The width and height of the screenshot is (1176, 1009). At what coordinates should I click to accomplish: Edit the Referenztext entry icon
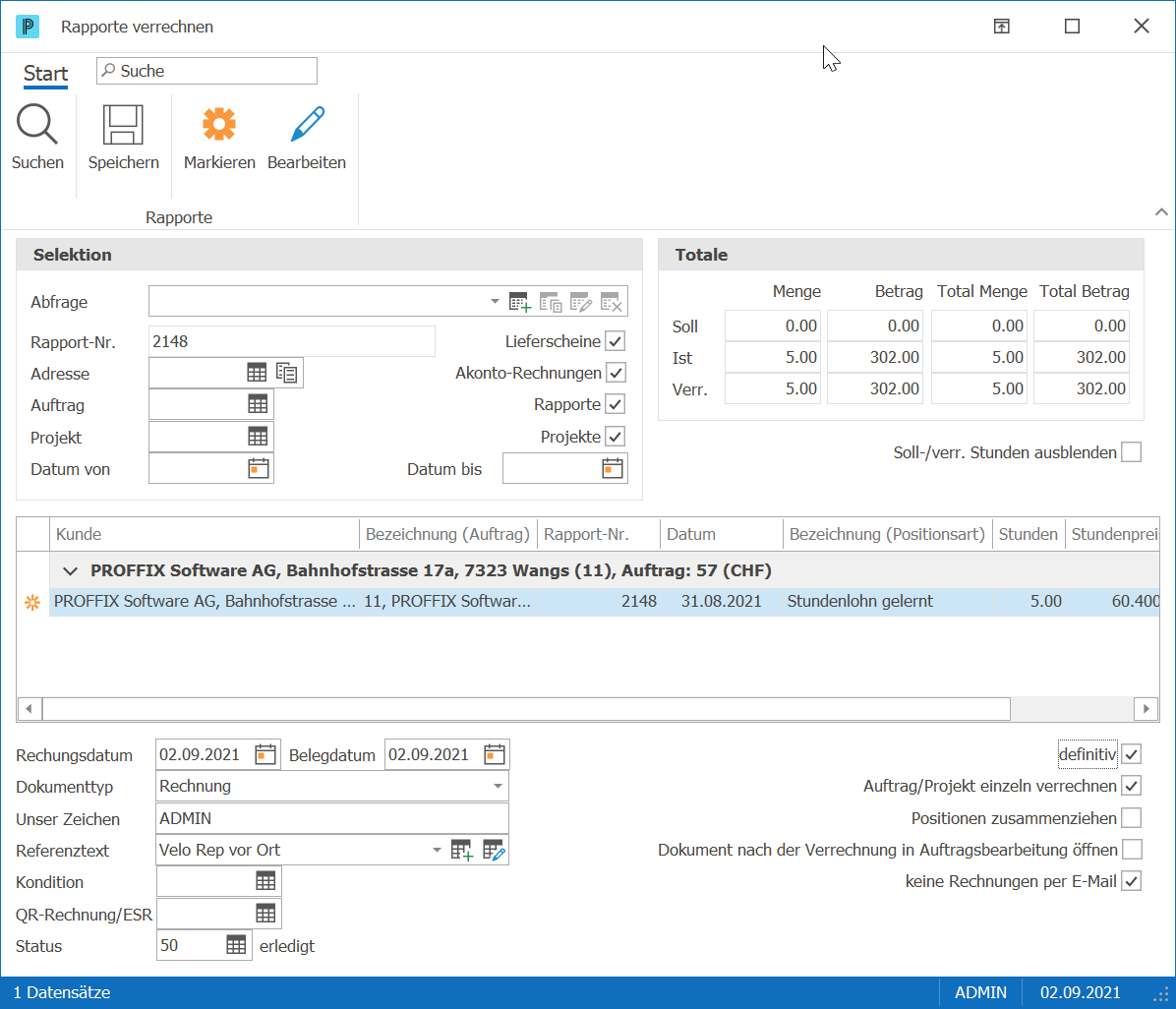tap(494, 850)
